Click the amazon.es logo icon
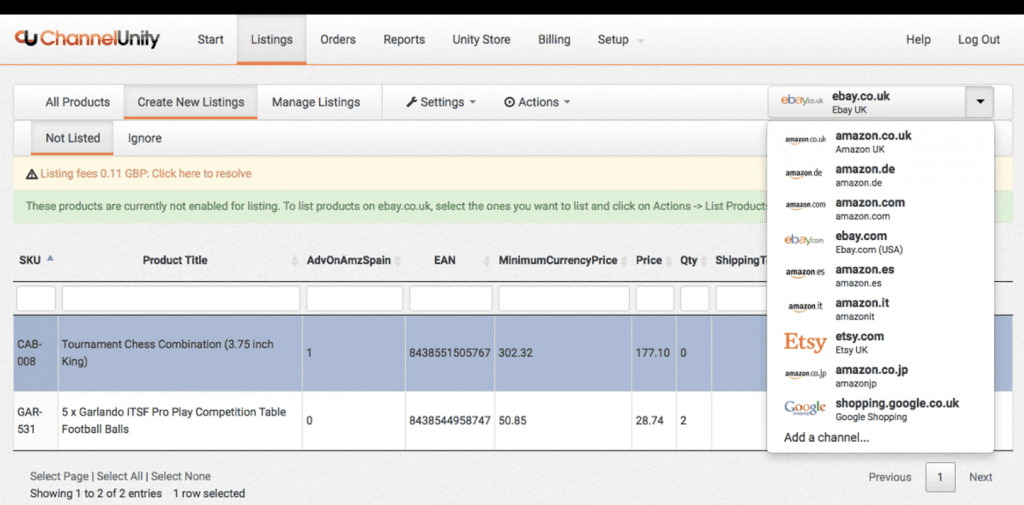 [803, 274]
